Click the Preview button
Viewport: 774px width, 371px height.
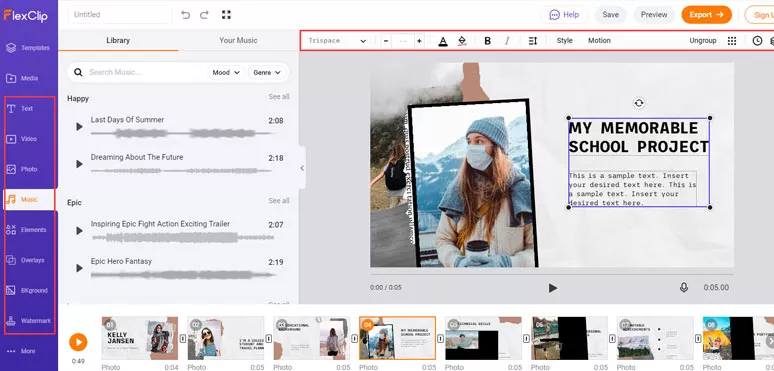654,15
